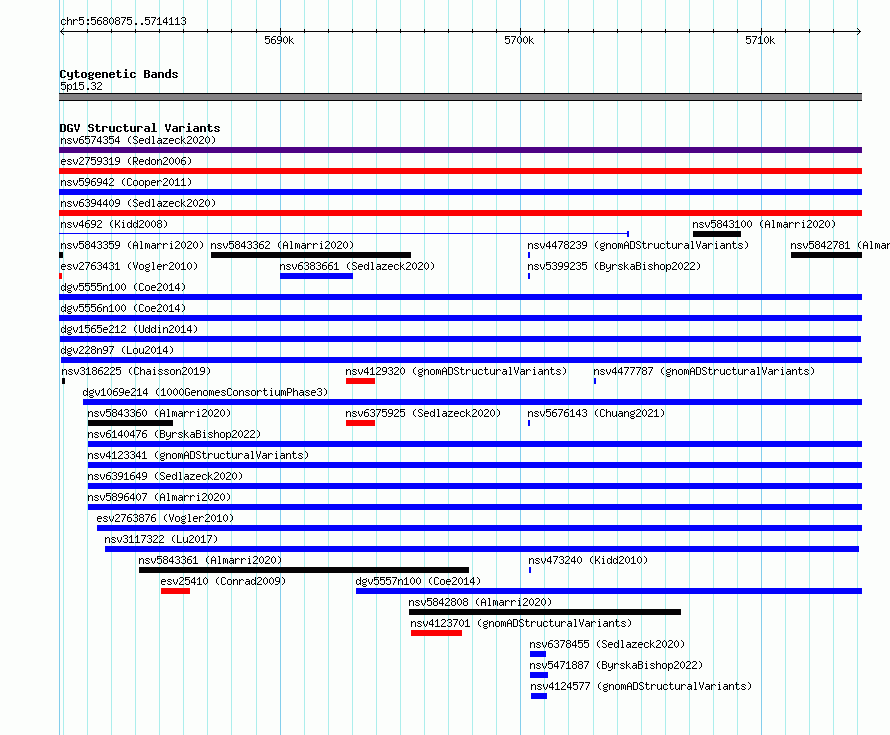The height and width of the screenshot is (735, 890).
Task: Click nsv6140476 (ByrskaBishop2022) label
Action: [x=174, y=434]
